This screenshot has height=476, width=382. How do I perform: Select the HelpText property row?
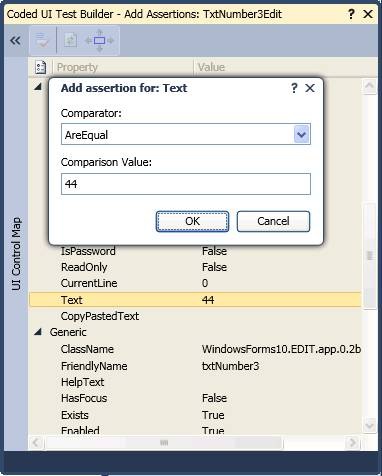(195, 382)
